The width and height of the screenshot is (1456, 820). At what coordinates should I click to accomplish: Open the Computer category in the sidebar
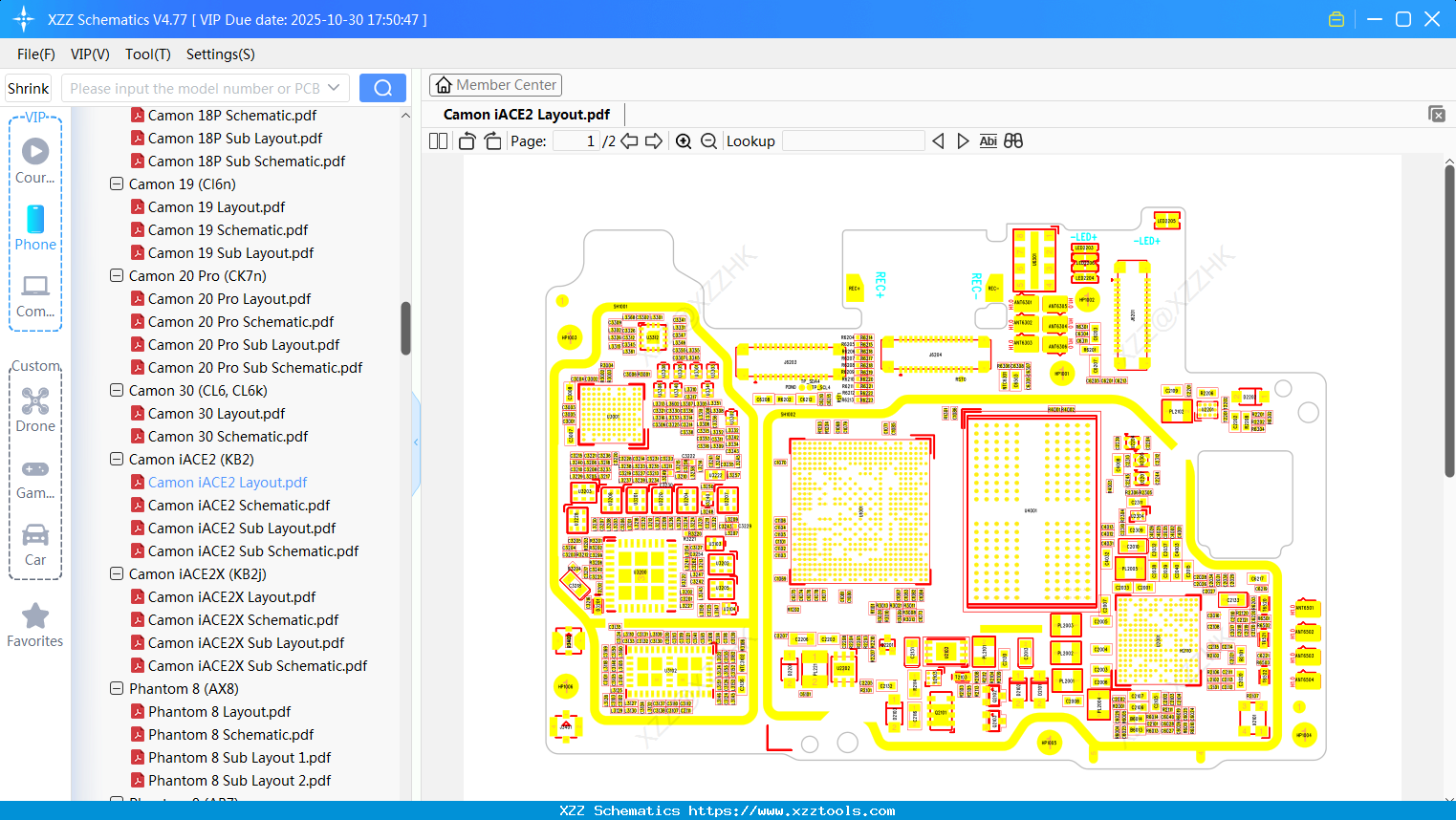[35, 294]
